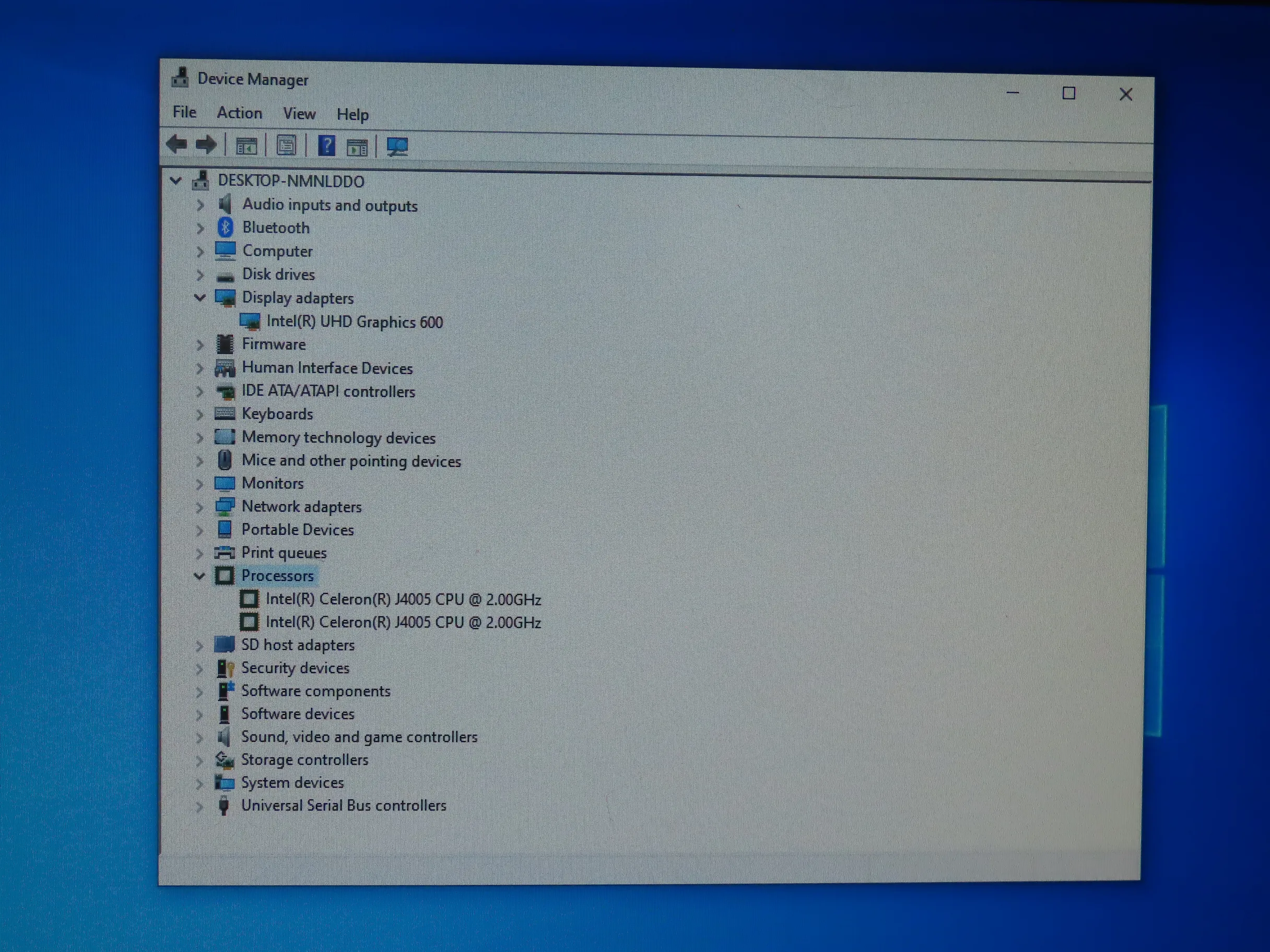Click the Forward arrow toolbar icon

point(206,144)
